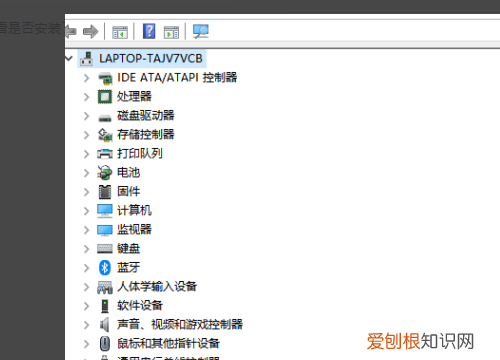500x360 pixels.
Task: Click the 软件设备 software device icon
Action: (x=105, y=306)
